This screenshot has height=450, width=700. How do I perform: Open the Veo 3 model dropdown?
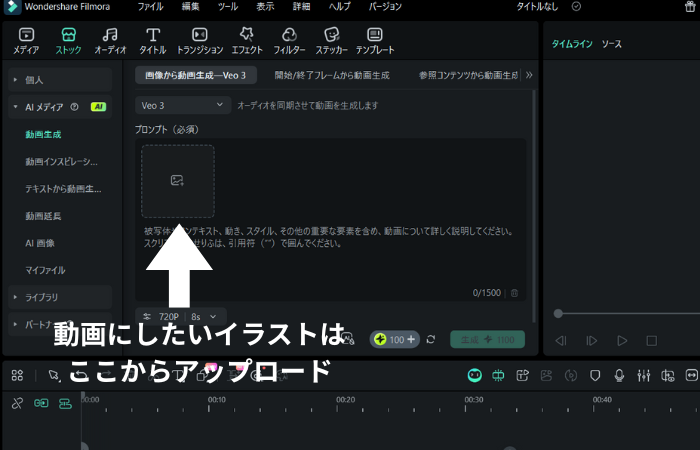coord(183,105)
